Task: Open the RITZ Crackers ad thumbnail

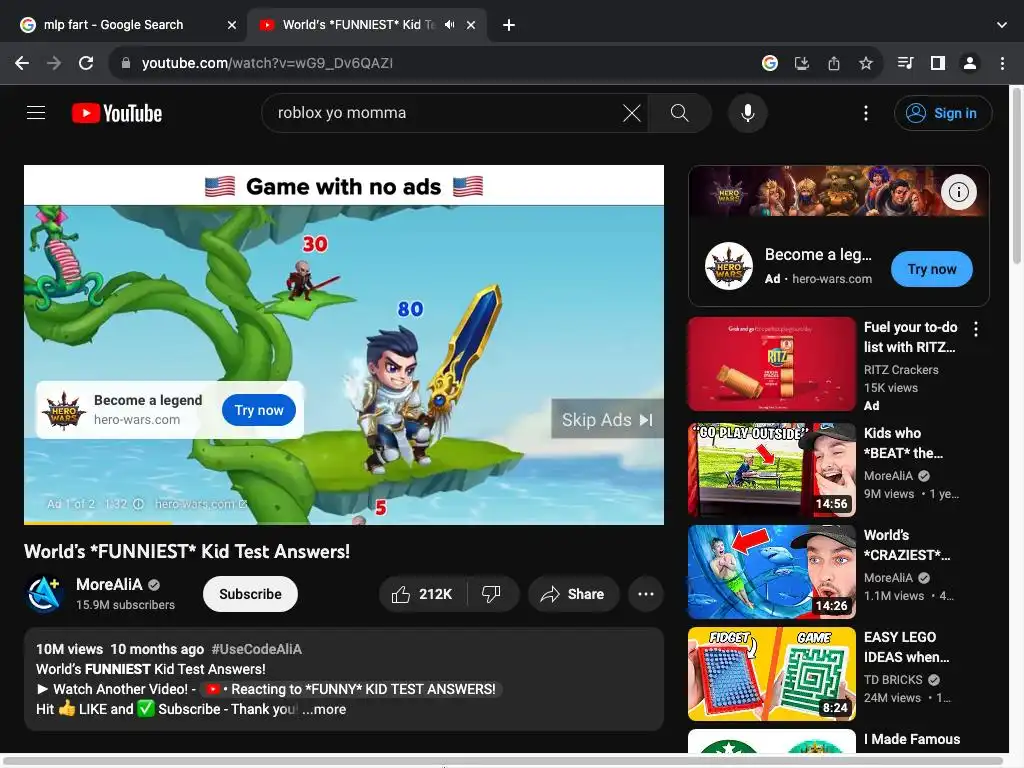Action: pos(771,364)
